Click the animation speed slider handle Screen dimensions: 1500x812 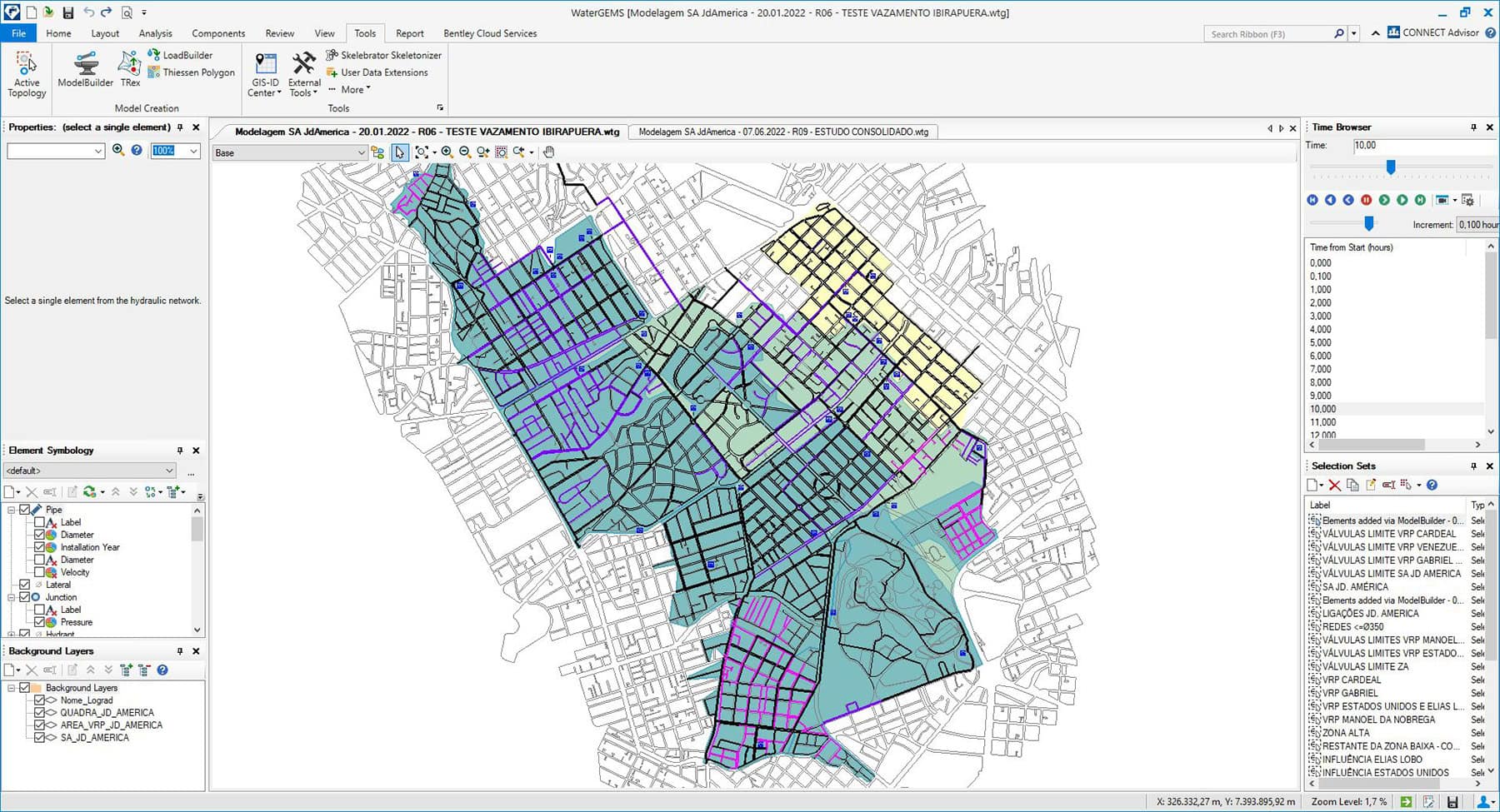(1368, 223)
